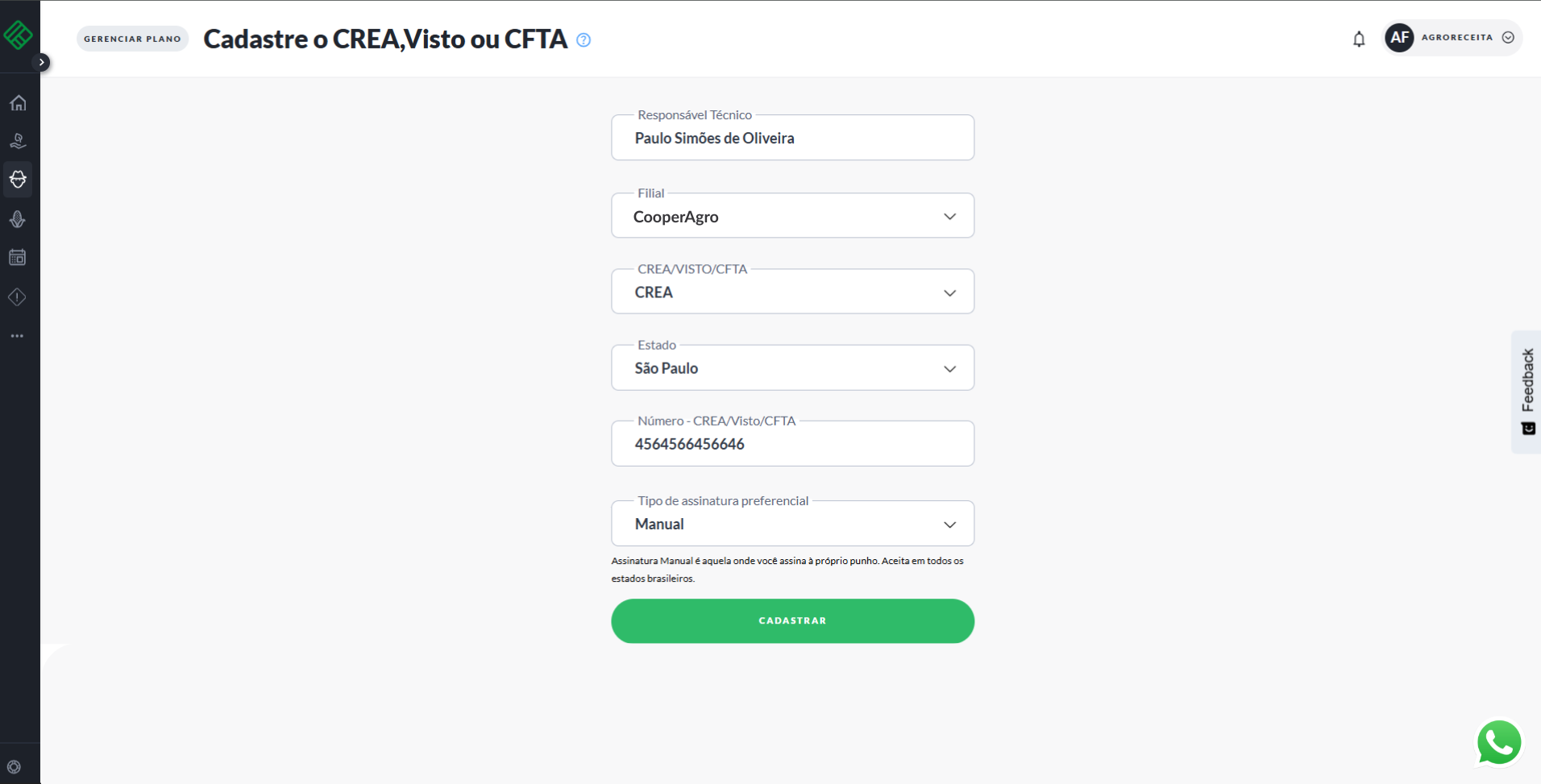Click the bottom-left sidebar support icon
The image size is (1541, 784).
point(14,767)
